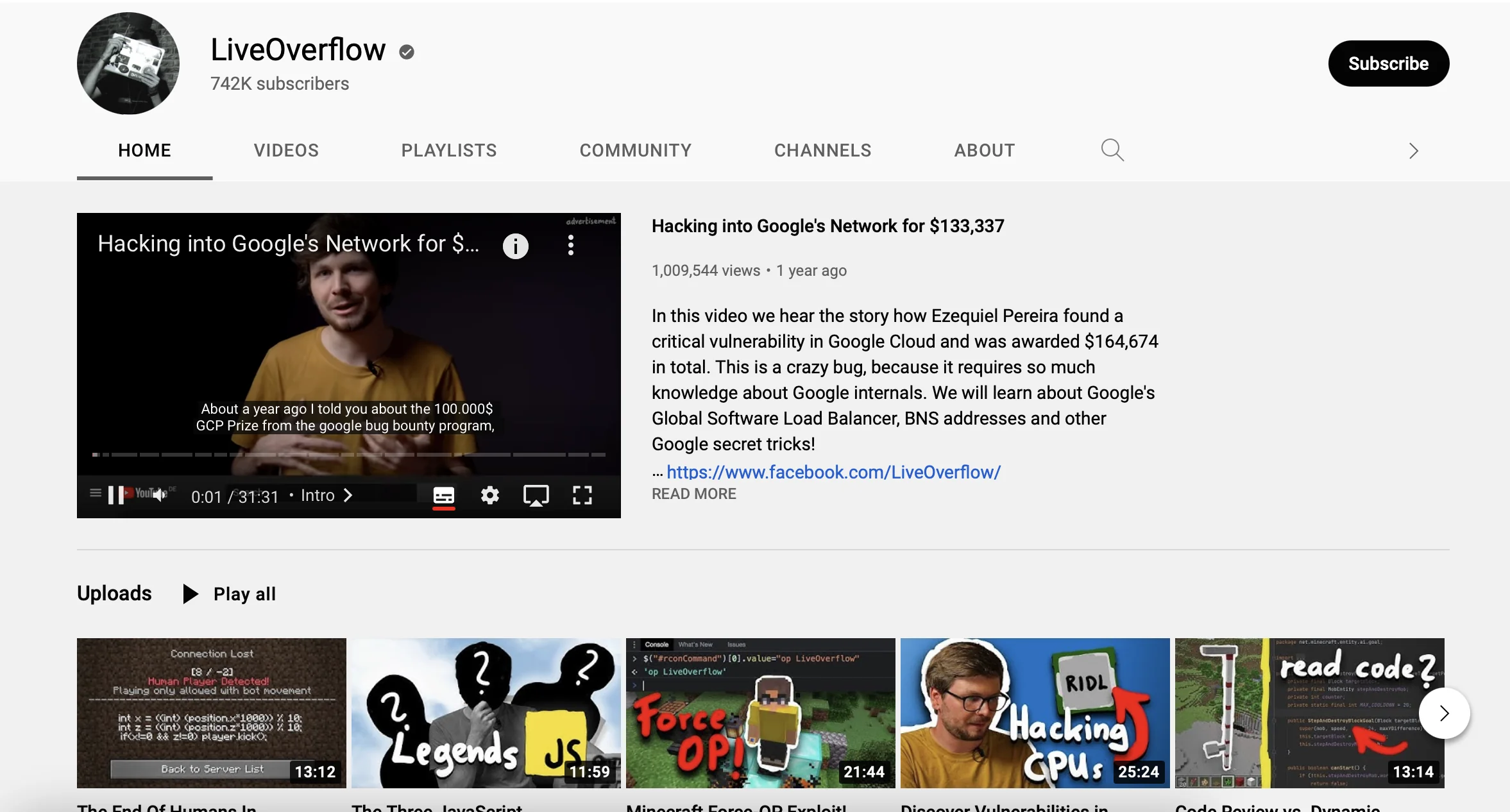The height and width of the screenshot is (812, 1510).
Task: Play all uploads
Action: click(244, 594)
